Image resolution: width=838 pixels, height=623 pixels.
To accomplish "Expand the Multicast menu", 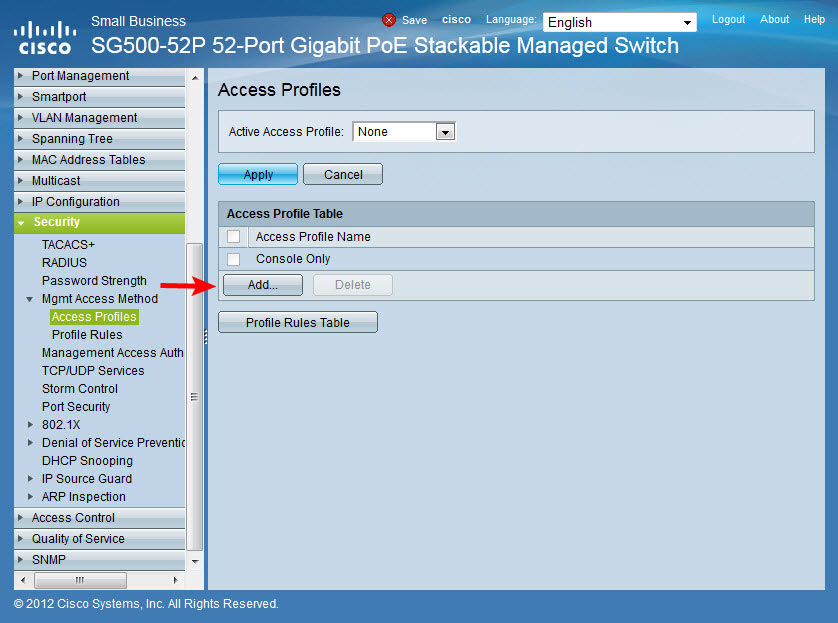I will [99, 181].
